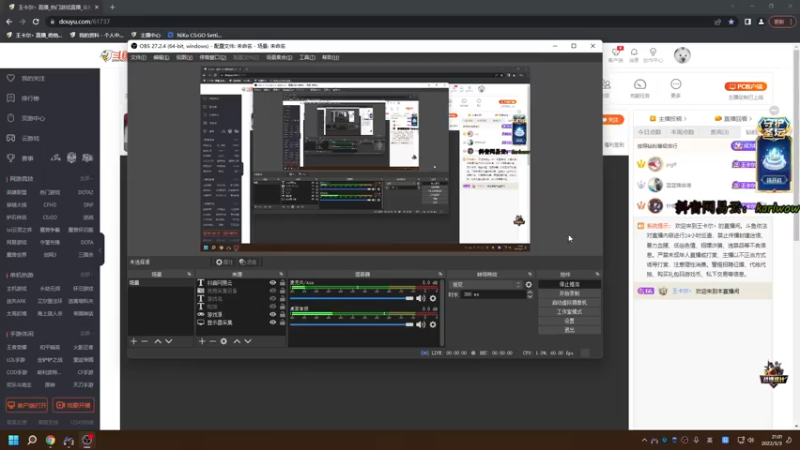800x450 pixels.
Task: Switch to OBS Studio from taskbar
Action: coord(87,440)
